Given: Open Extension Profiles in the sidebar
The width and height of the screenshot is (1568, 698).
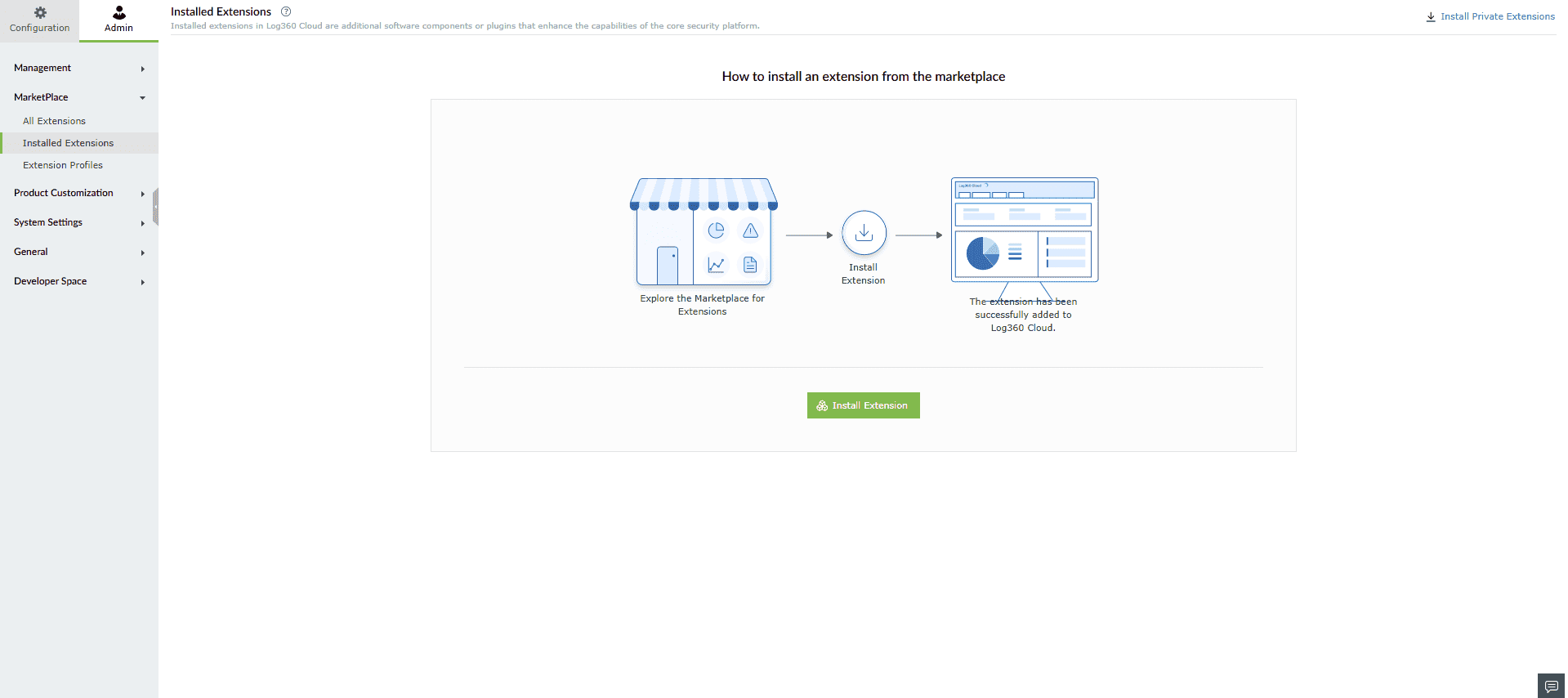Looking at the screenshot, I should tap(63, 165).
